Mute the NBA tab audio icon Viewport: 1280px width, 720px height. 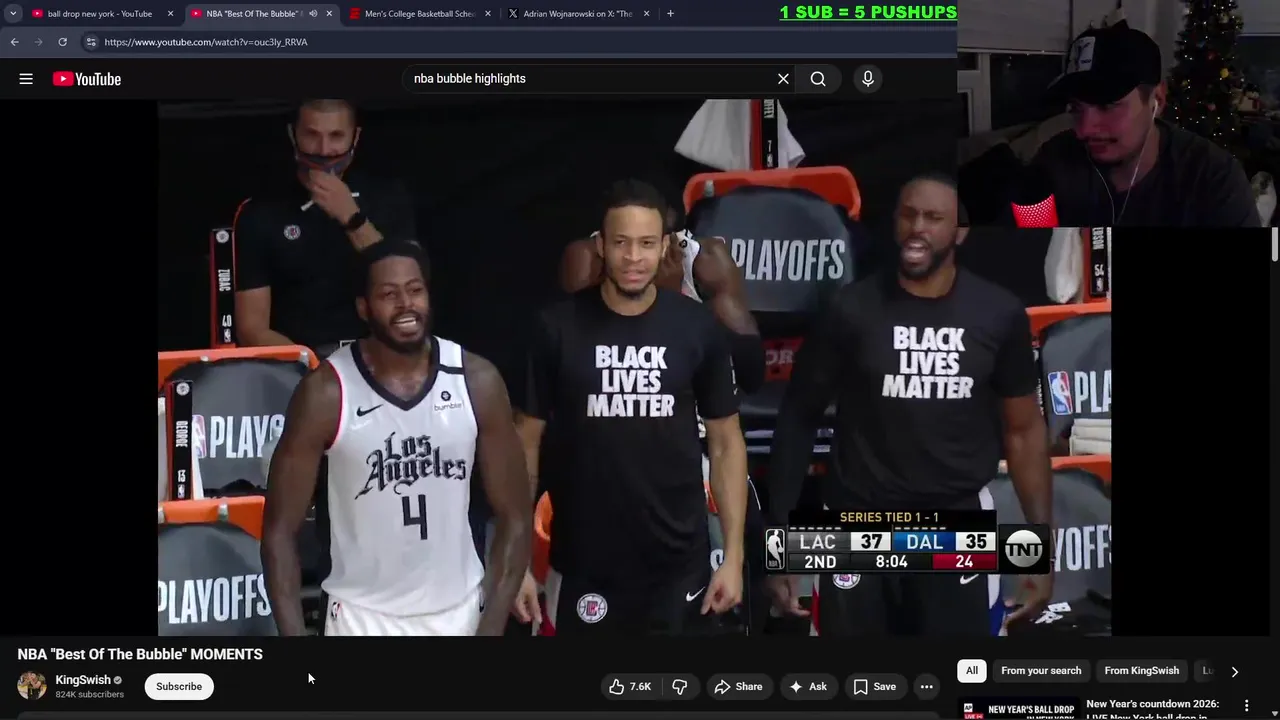pos(313,14)
